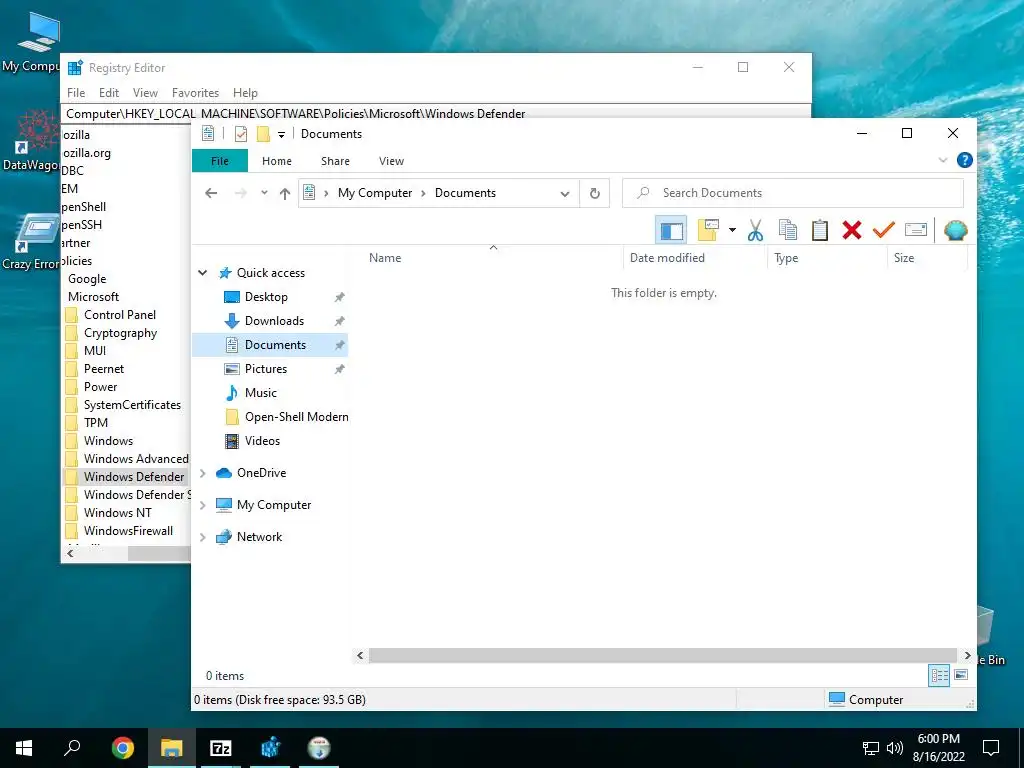The image size is (1024, 768).
Task: Open the Home ribbon tab
Action: (x=277, y=161)
